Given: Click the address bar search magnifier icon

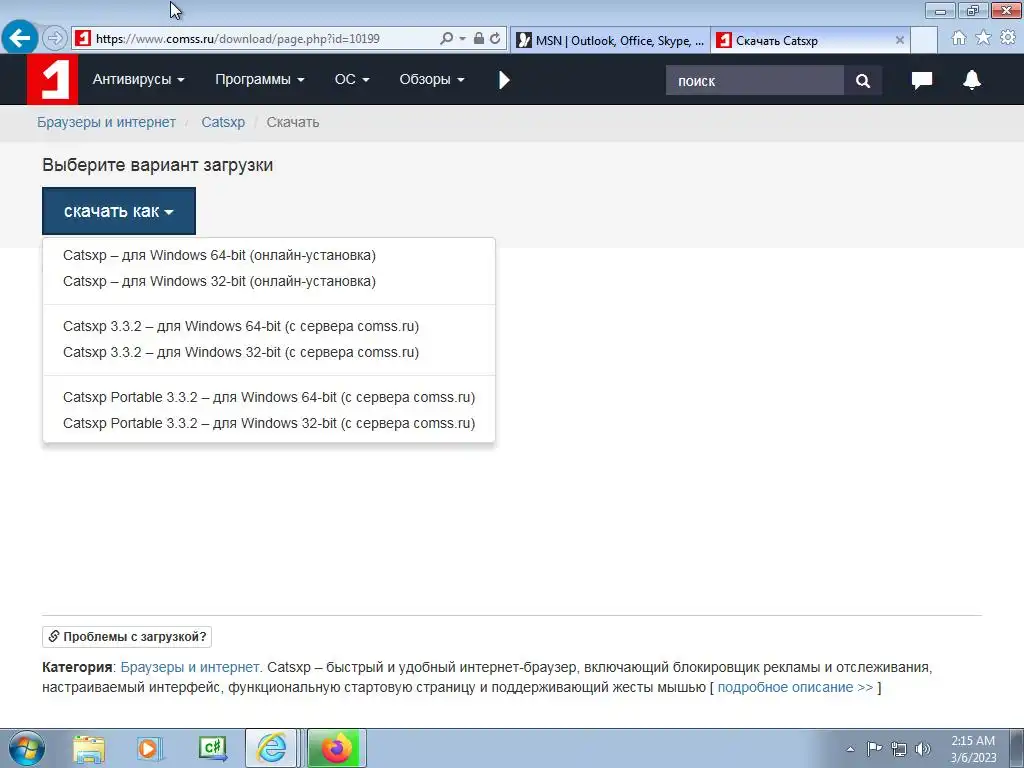Looking at the screenshot, I should 446,39.
